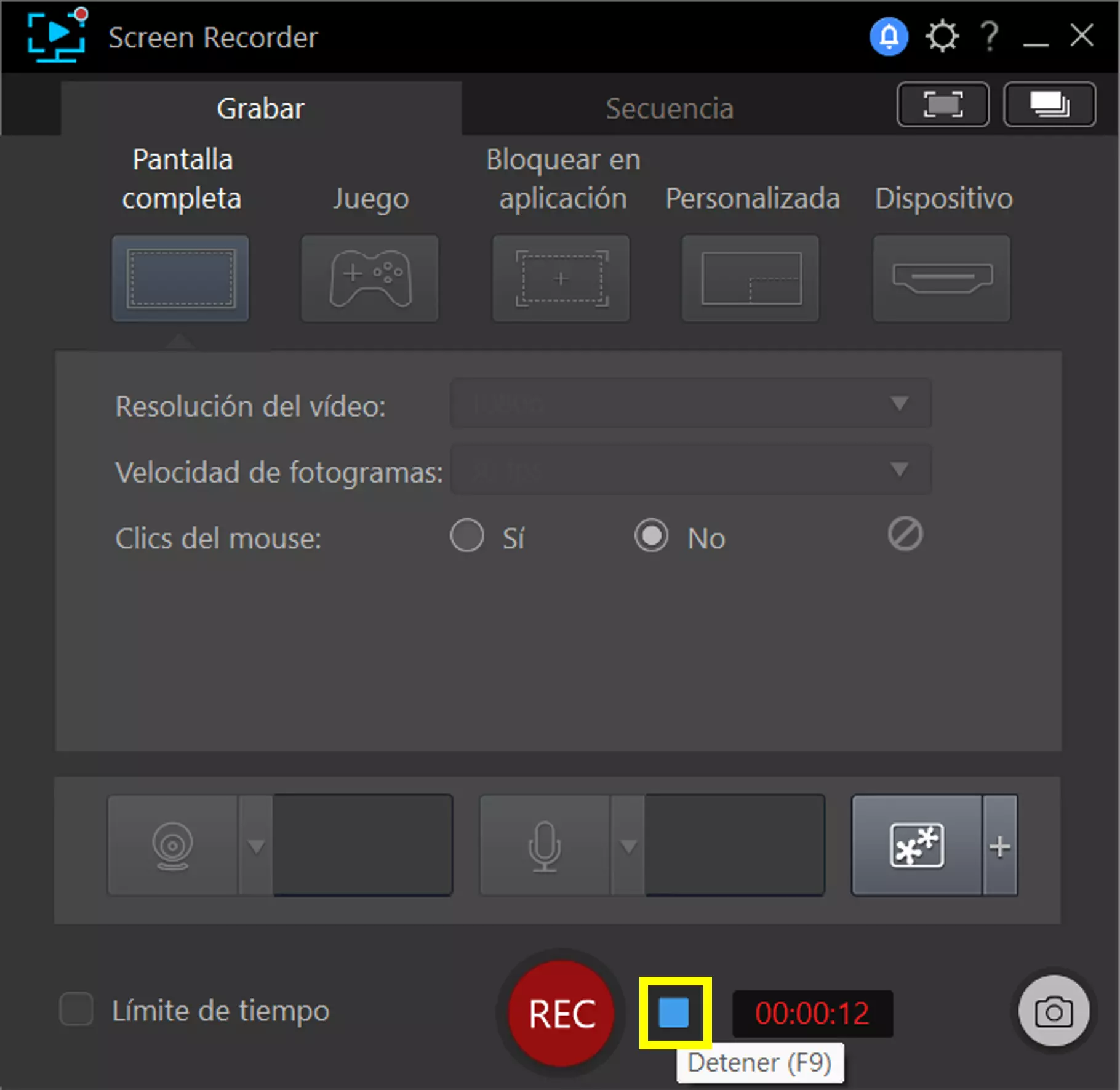Switch to the Grabar tab
Viewport: 1120px width, 1090px height.
coord(261,109)
